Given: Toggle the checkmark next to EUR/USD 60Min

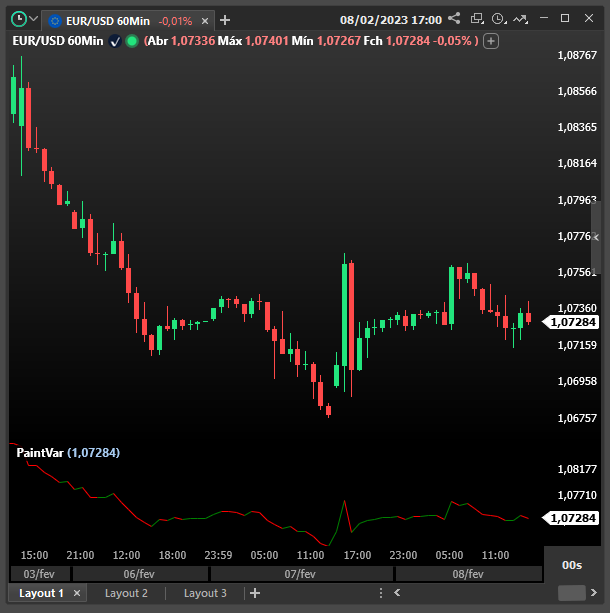Looking at the screenshot, I should point(115,40).
